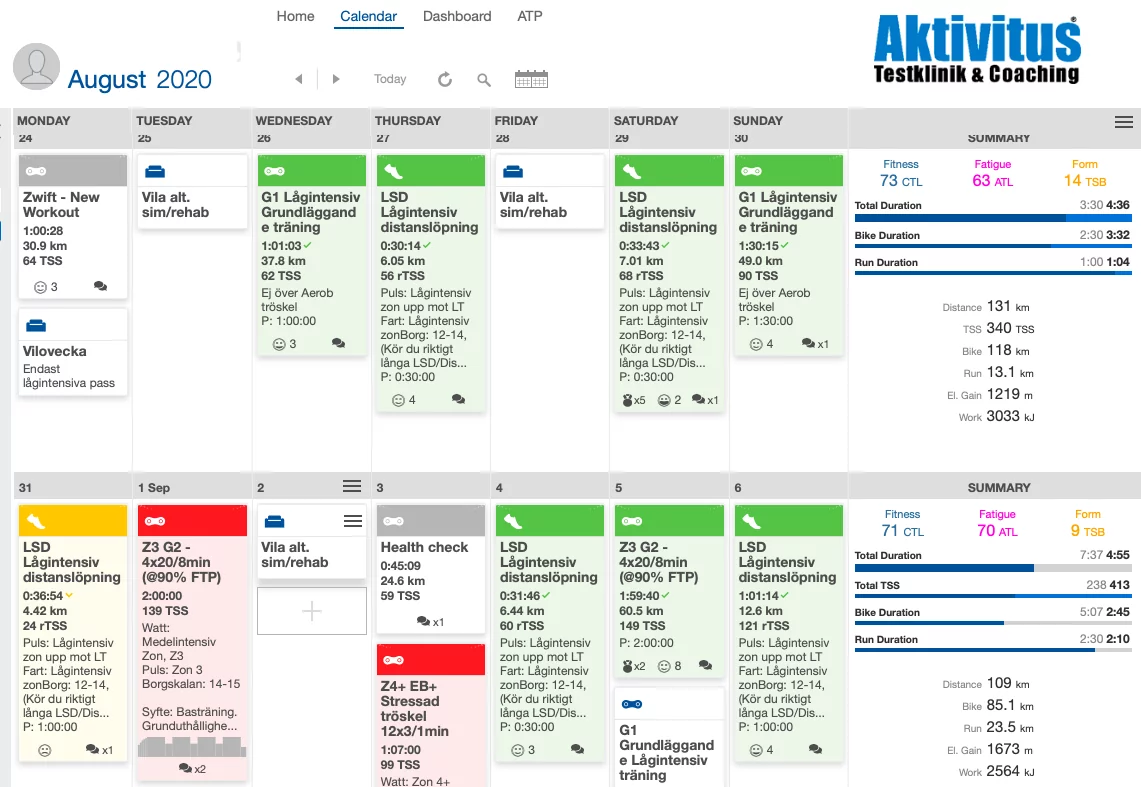Add new workout on September 2
1141x787 pixels.
pos(311,611)
